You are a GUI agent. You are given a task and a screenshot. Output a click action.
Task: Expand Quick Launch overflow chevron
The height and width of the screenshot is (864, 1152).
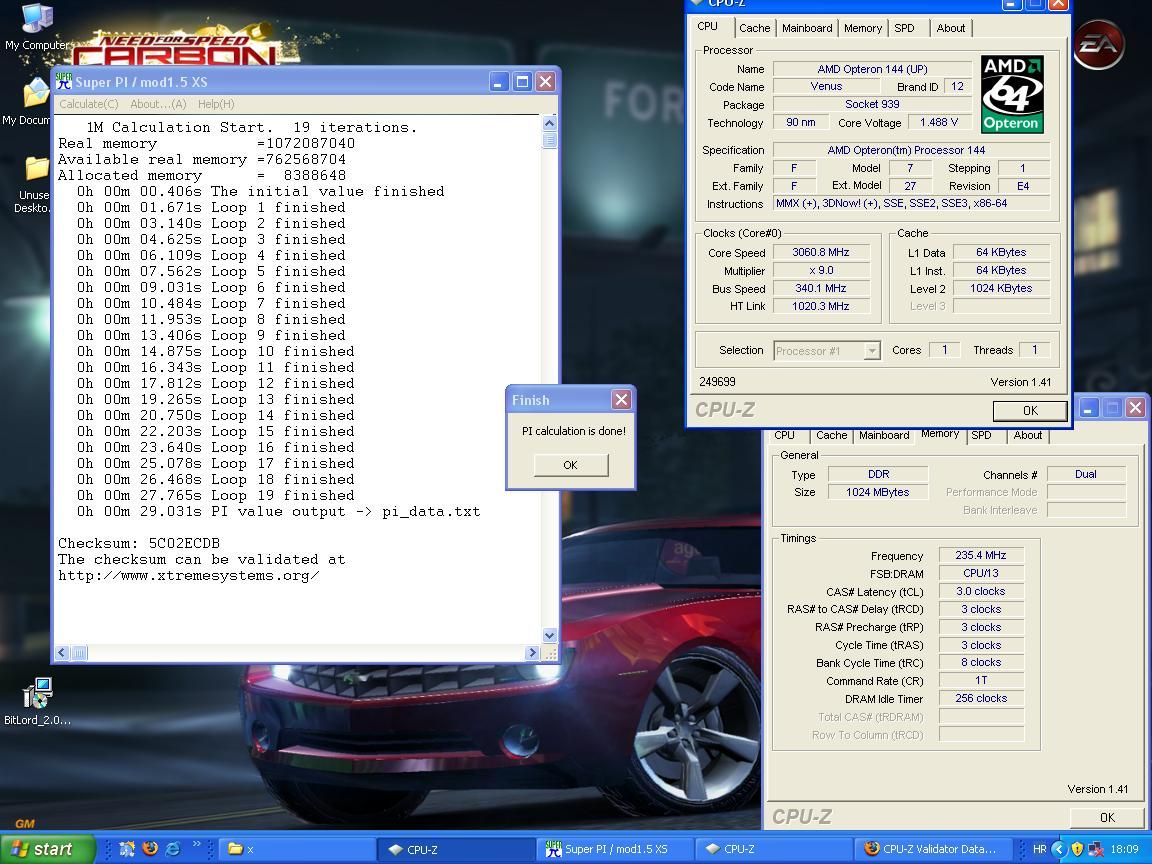(x=197, y=844)
